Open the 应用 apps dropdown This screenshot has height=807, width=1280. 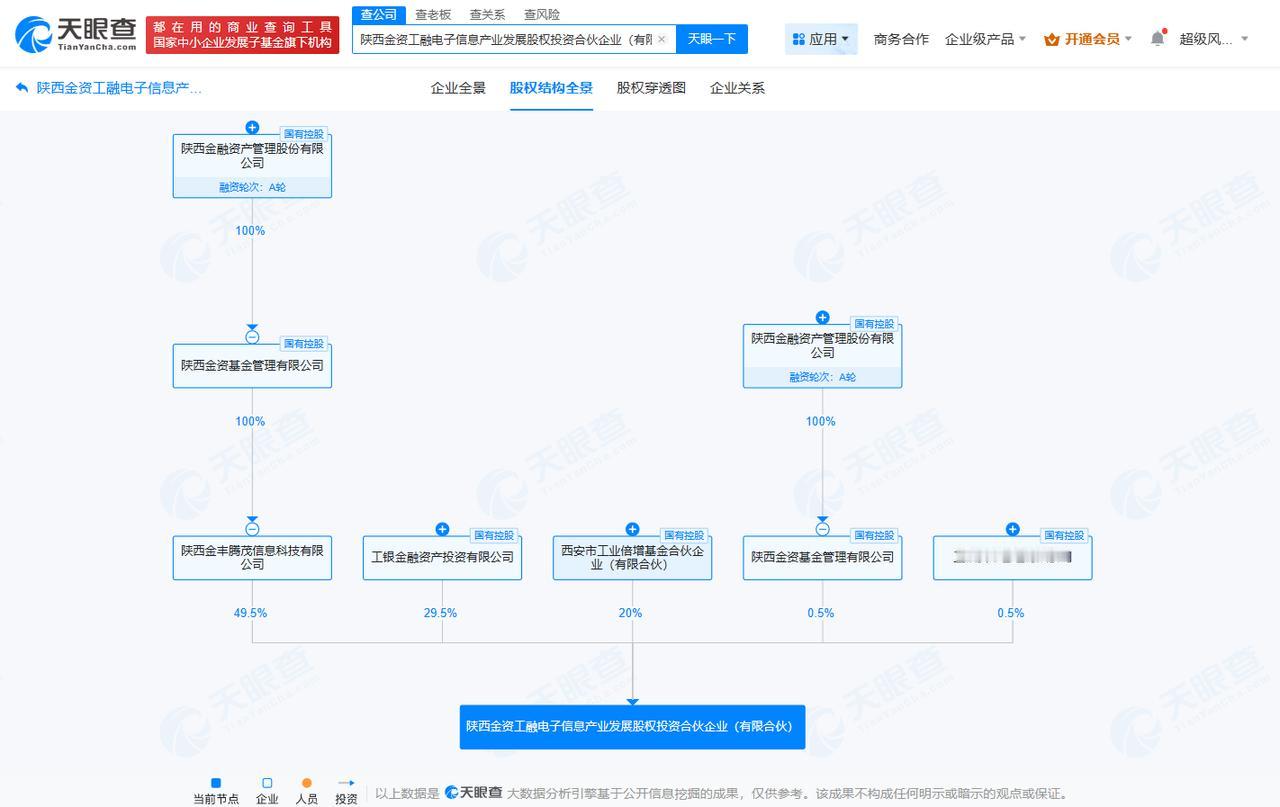[x=821, y=39]
